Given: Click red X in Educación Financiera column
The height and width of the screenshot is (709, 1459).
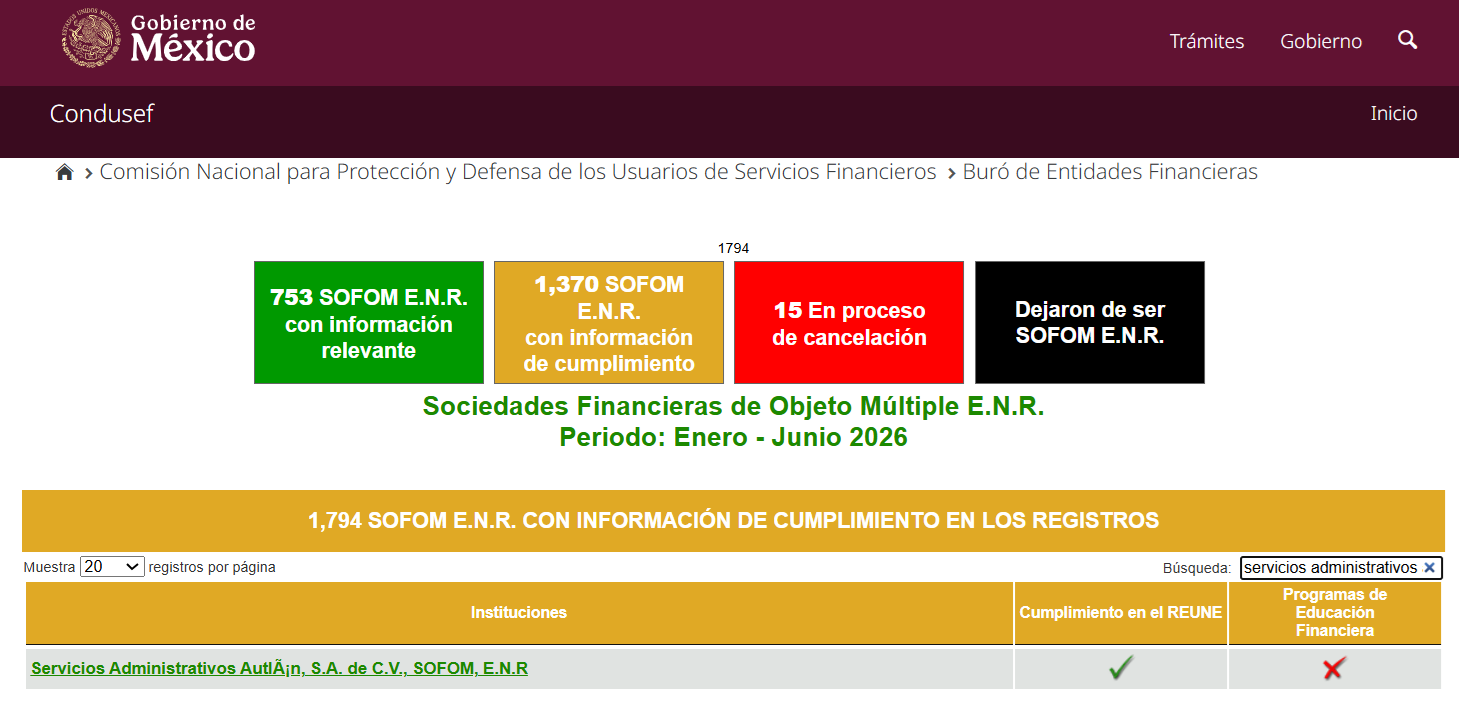Looking at the screenshot, I should pyautogui.click(x=1333, y=668).
